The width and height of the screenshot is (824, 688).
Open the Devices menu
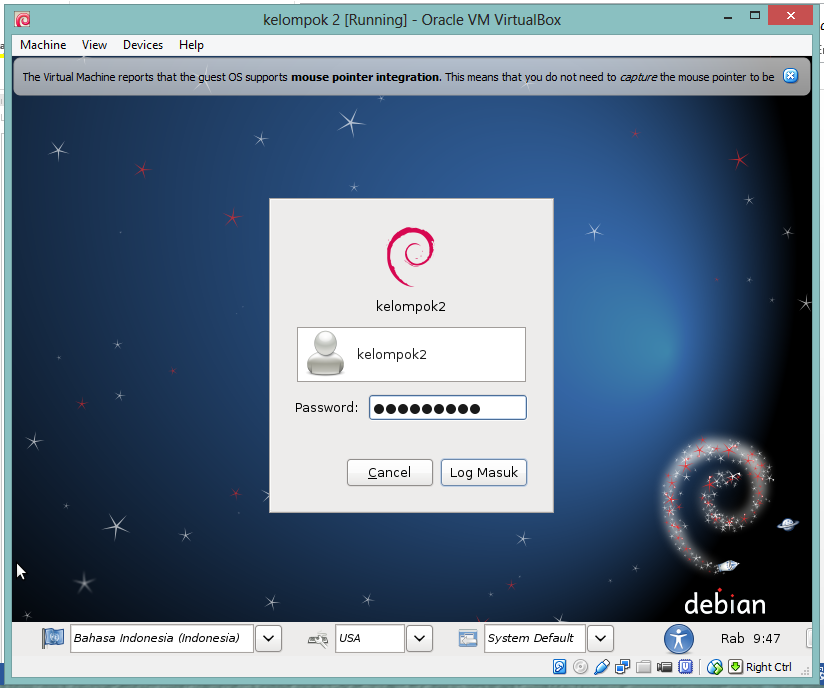pyautogui.click(x=142, y=45)
